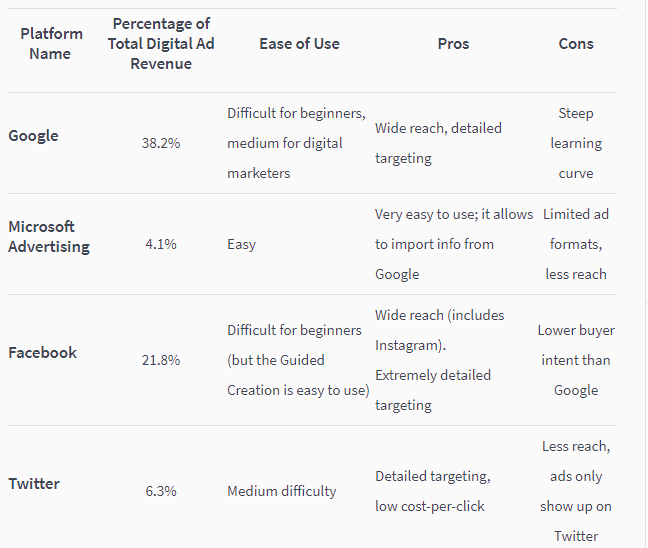This screenshot has width=648, height=548.
Task: Click the Cons column header
Action: pos(576,44)
